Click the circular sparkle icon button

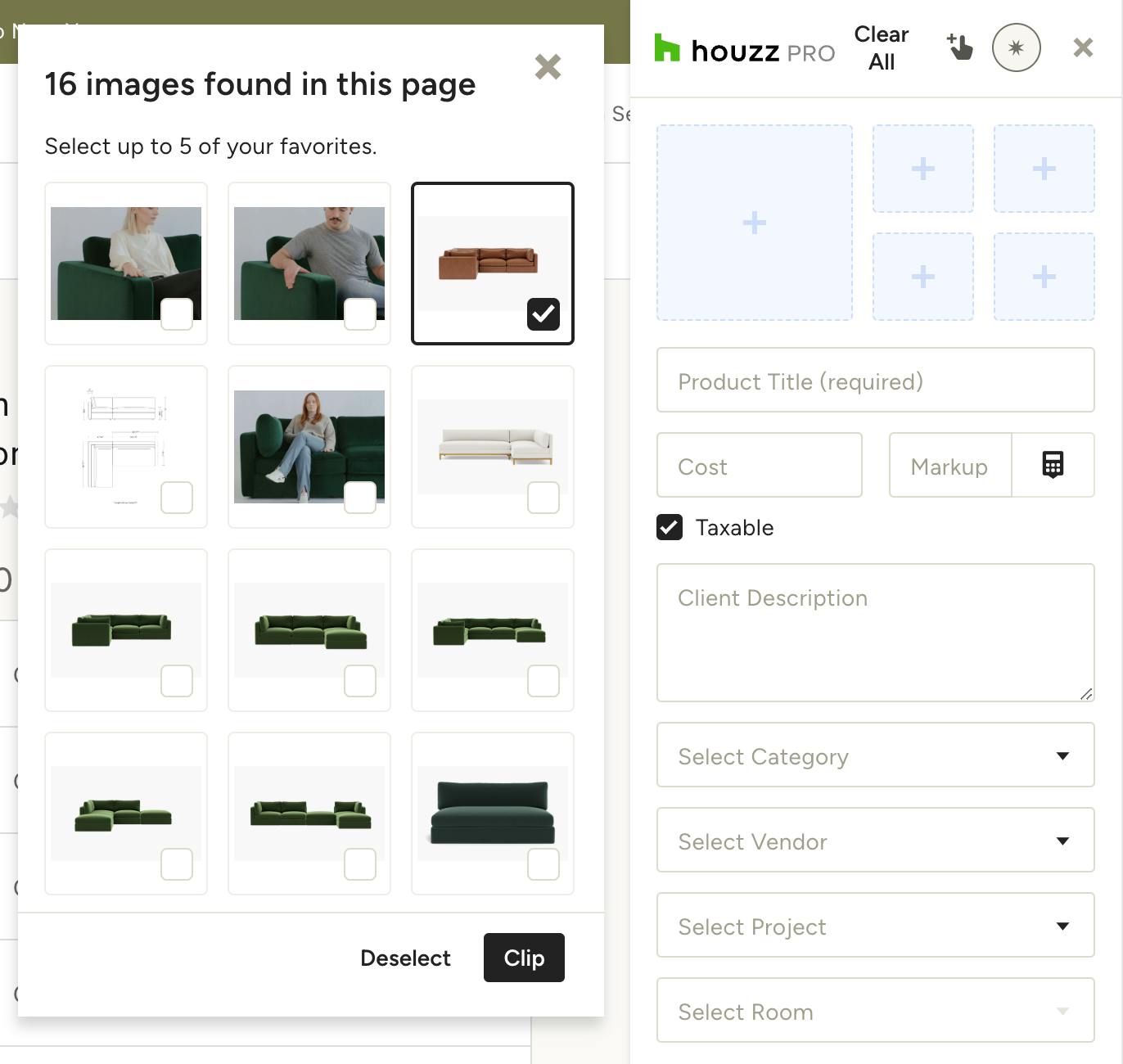(1016, 47)
